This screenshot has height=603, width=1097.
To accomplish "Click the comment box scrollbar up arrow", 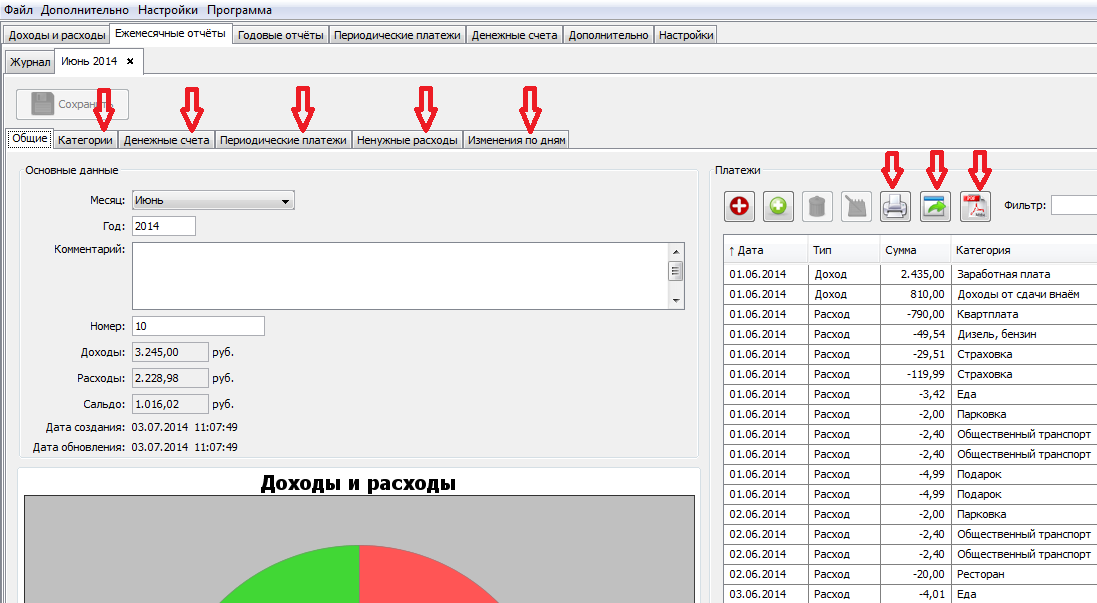I will [x=676, y=252].
